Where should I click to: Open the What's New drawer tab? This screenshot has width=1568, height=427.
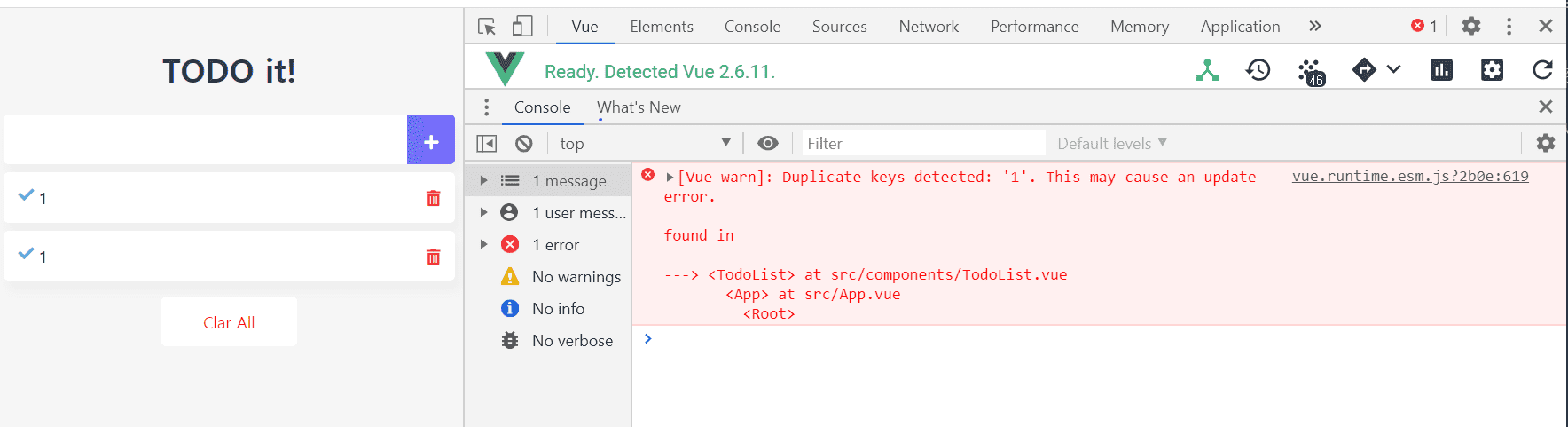click(x=639, y=107)
